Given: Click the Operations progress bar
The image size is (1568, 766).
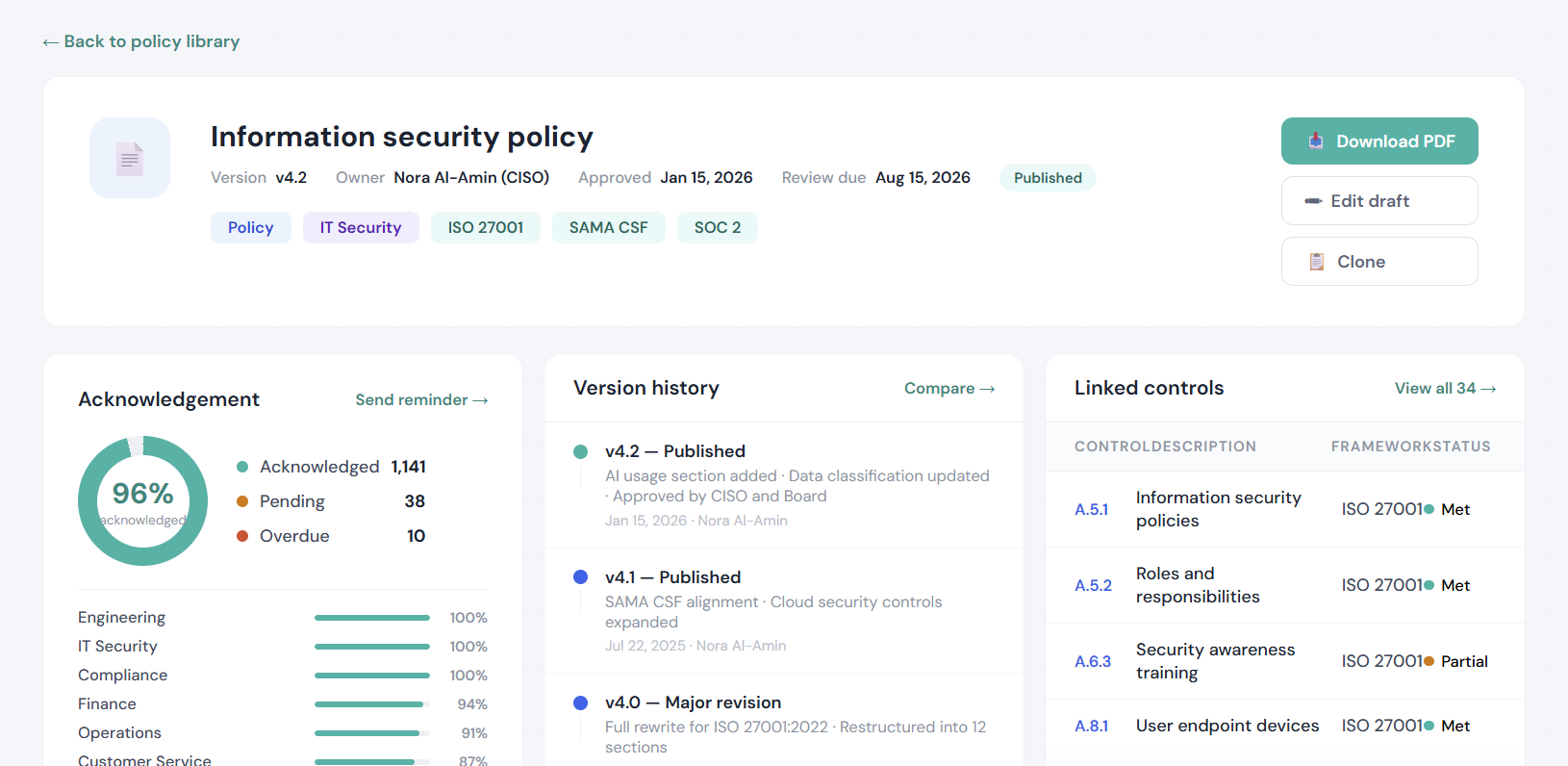Looking at the screenshot, I should point(372,733).
